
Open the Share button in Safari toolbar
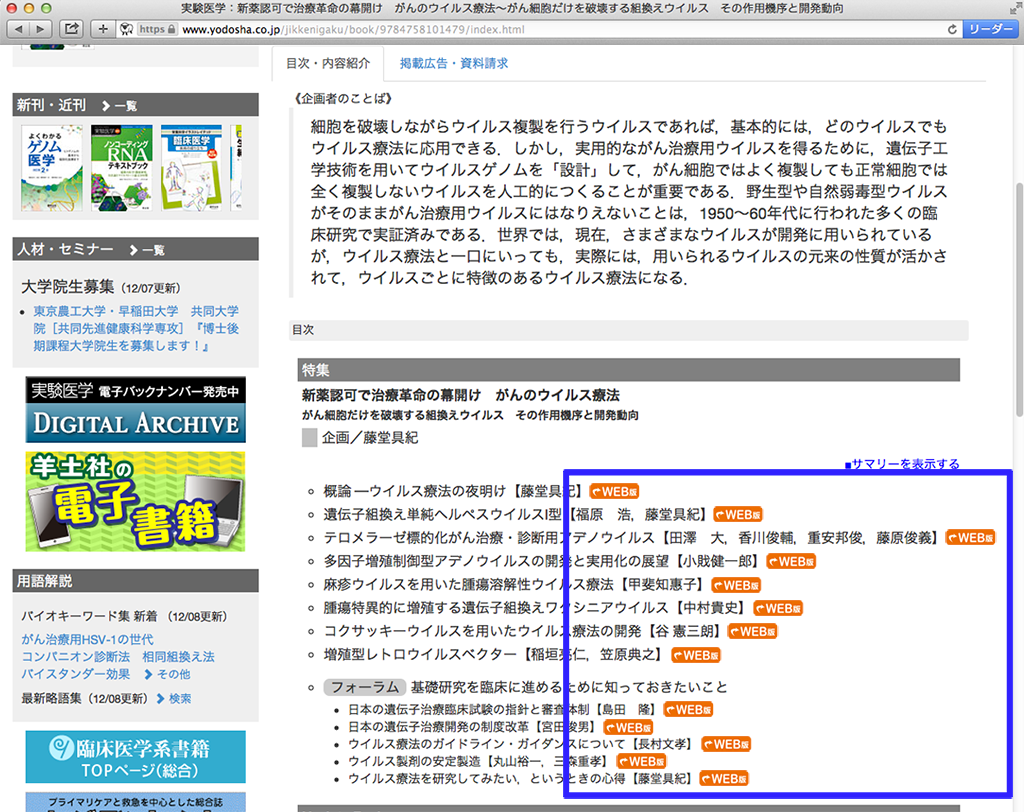[73, 29]
